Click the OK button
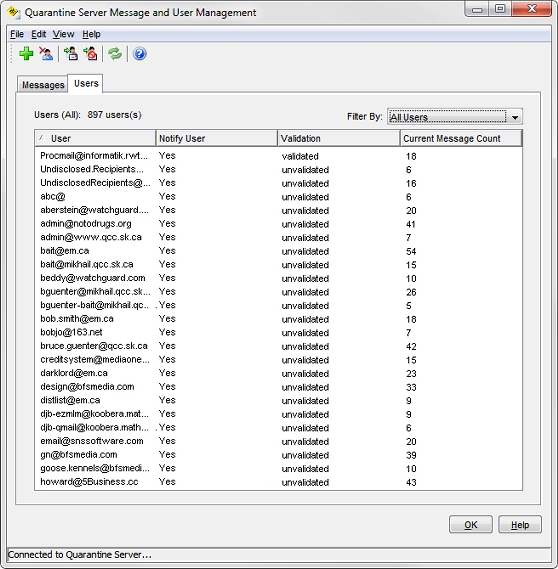 click(x=471, y=524)
